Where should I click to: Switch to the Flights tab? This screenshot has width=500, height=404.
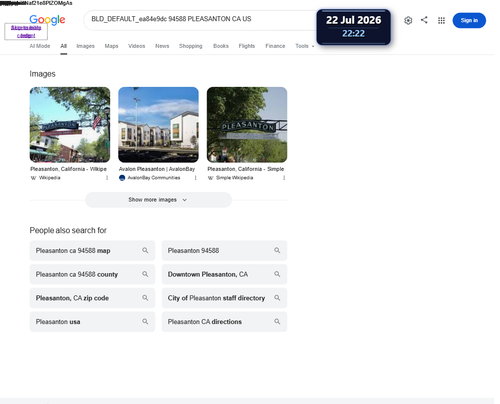(x=247, y=46)
